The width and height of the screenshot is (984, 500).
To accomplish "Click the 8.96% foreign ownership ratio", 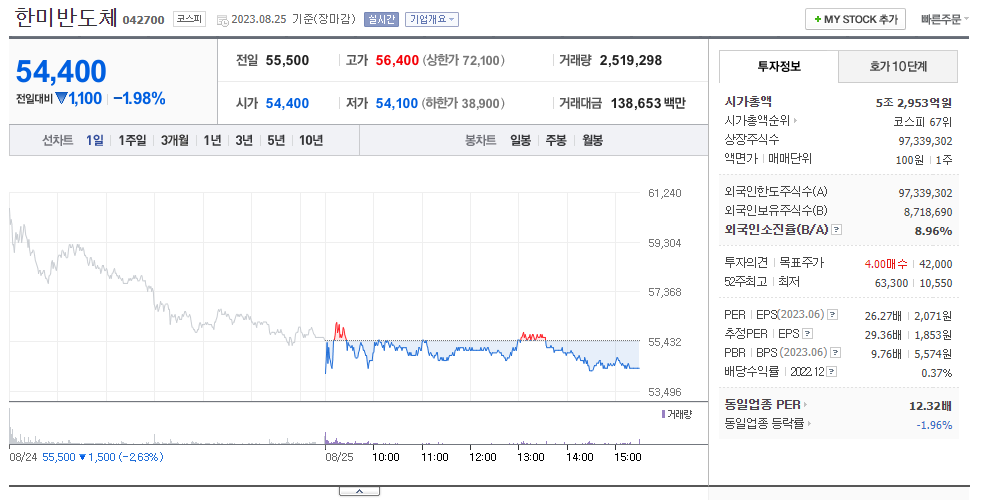I will tap(933, 231).
